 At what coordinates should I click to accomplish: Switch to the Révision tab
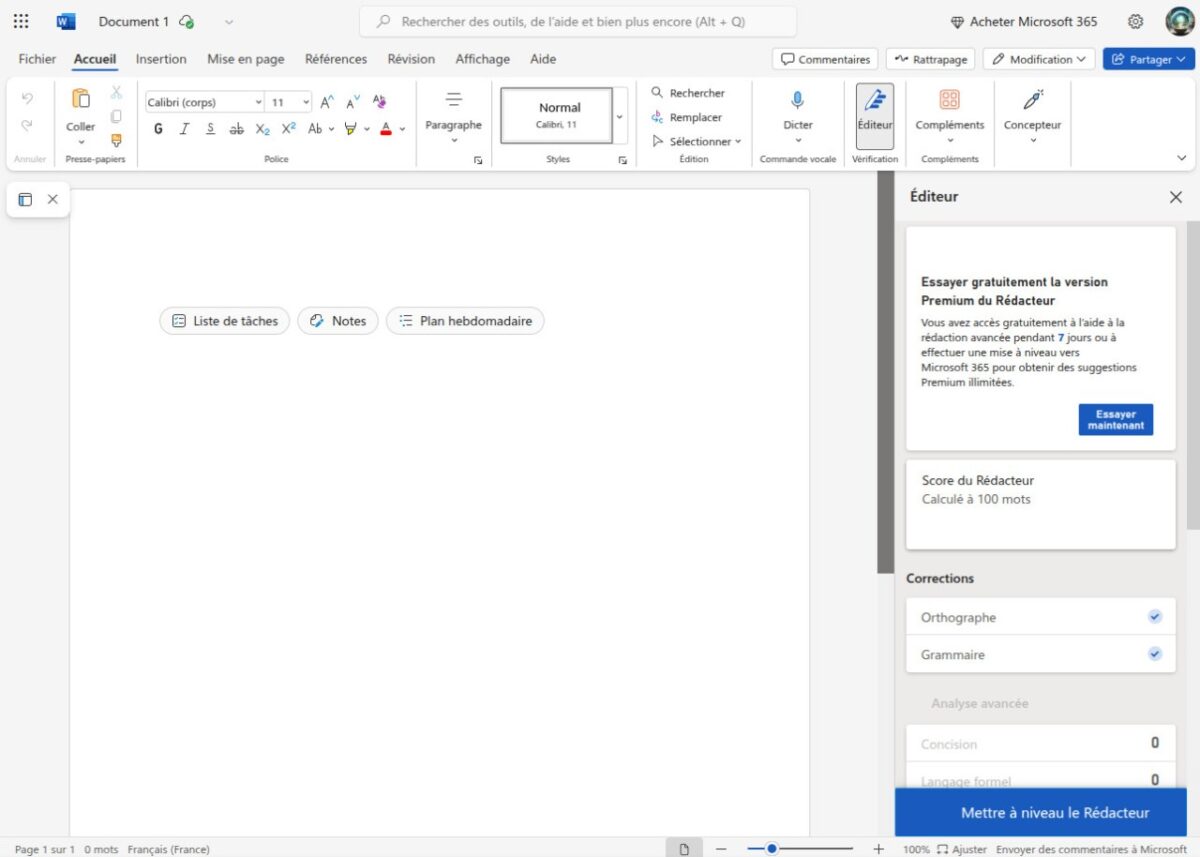[x=411, y=59]
